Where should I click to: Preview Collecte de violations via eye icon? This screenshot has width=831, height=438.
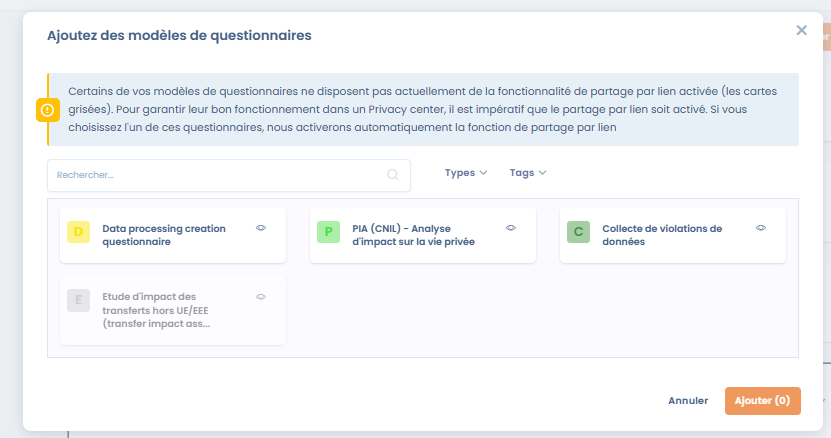point(761,228)
